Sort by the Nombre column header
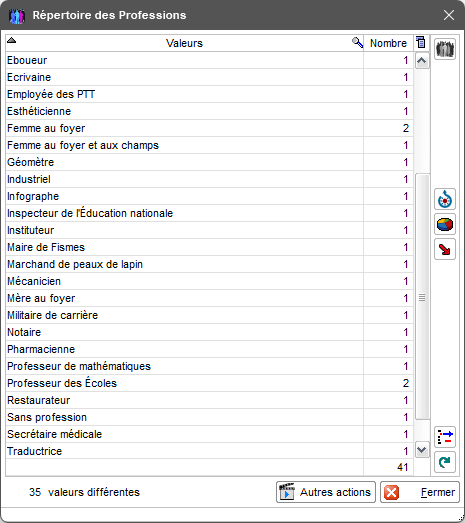This screenshot has height=523, width=465. tap(388, 43)
